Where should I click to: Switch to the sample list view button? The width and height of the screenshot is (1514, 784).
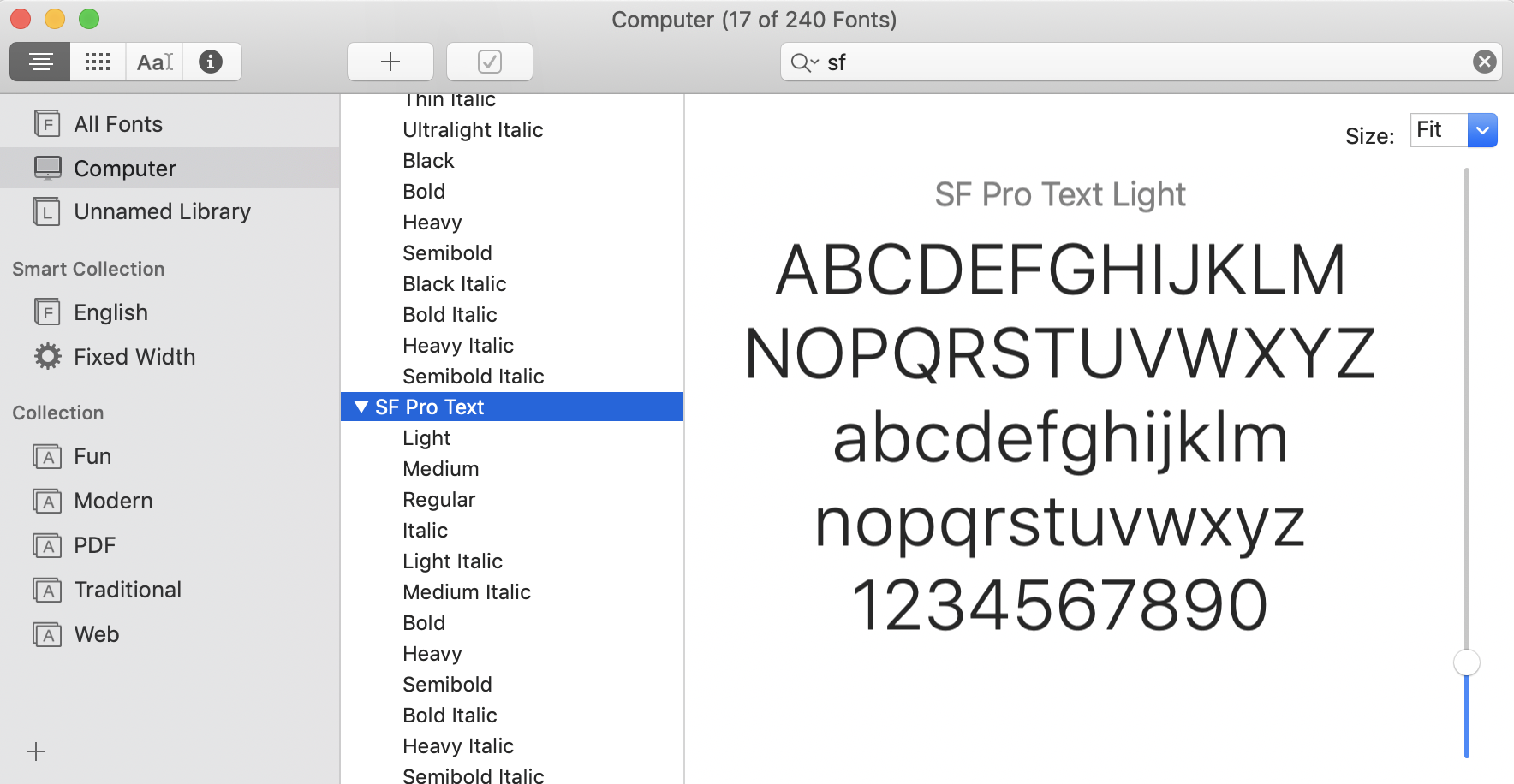pyautogui.click(x=40, y=62)
